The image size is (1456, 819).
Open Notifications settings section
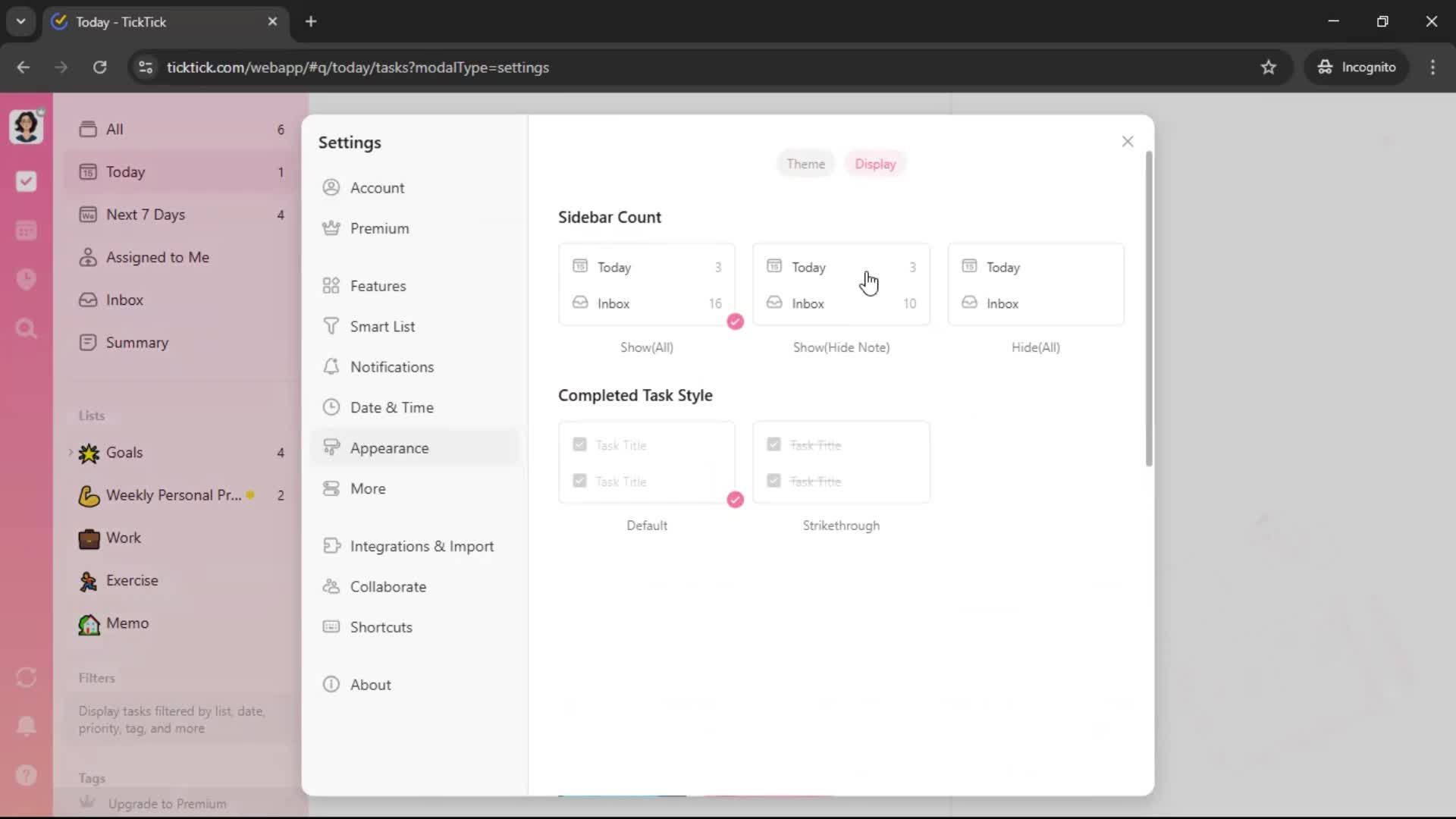[391, 367]
